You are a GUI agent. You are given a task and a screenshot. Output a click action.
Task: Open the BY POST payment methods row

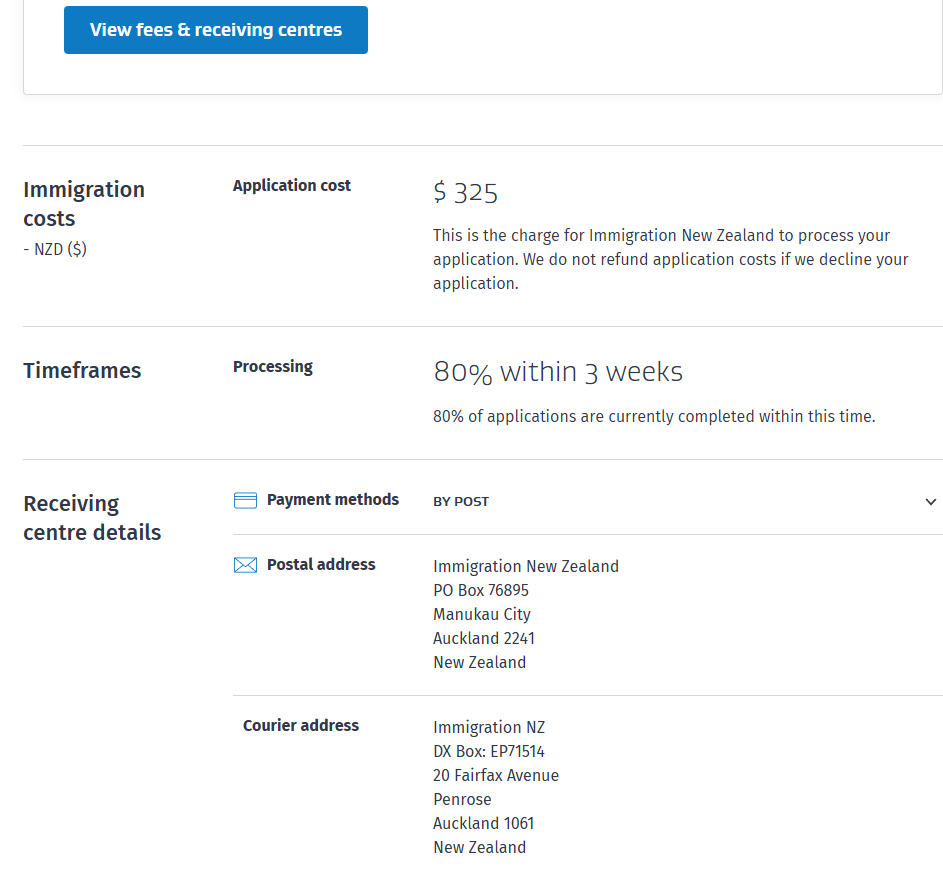[461, 501]
